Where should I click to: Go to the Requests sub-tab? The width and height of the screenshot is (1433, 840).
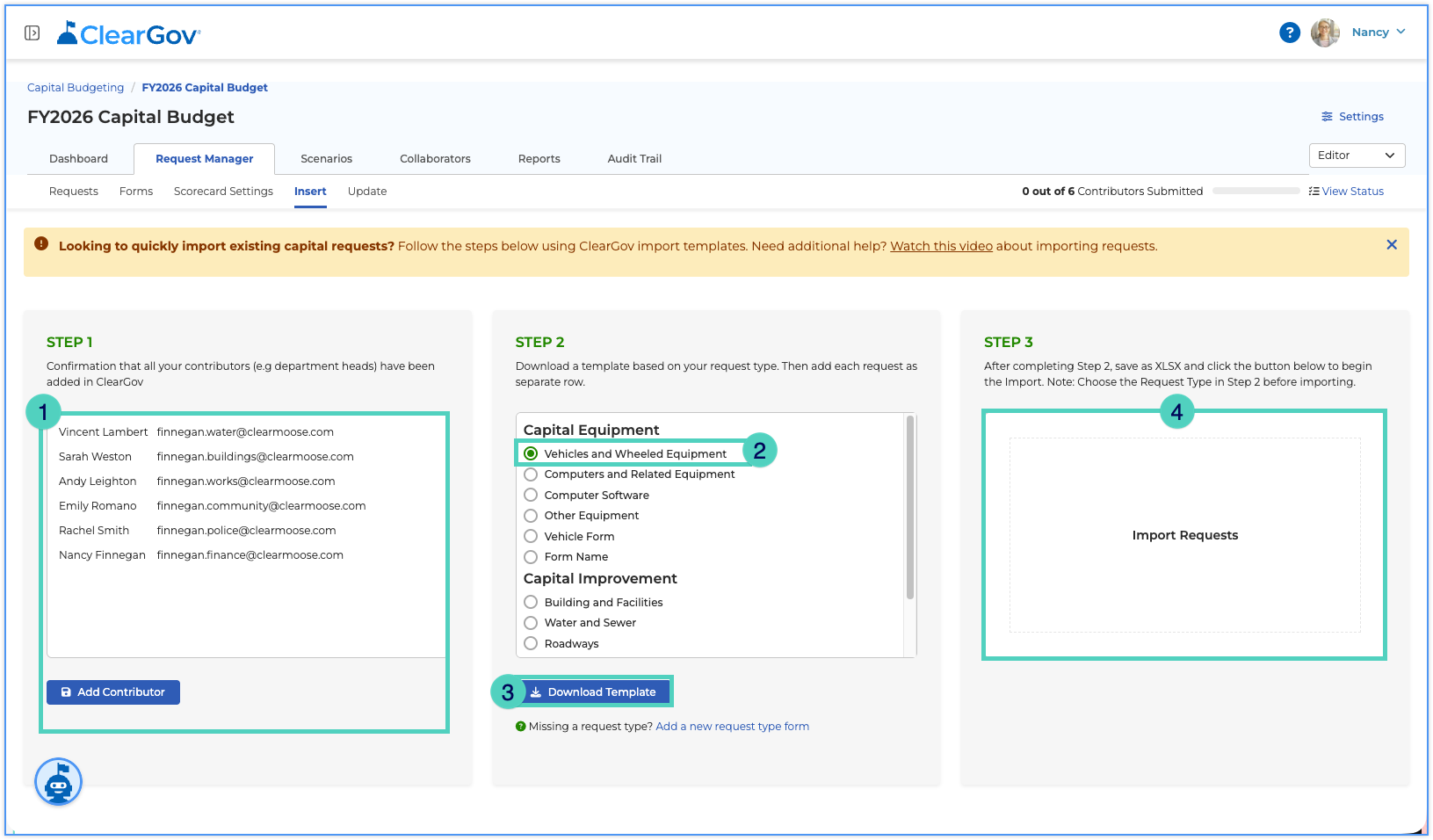click(74, 192)
